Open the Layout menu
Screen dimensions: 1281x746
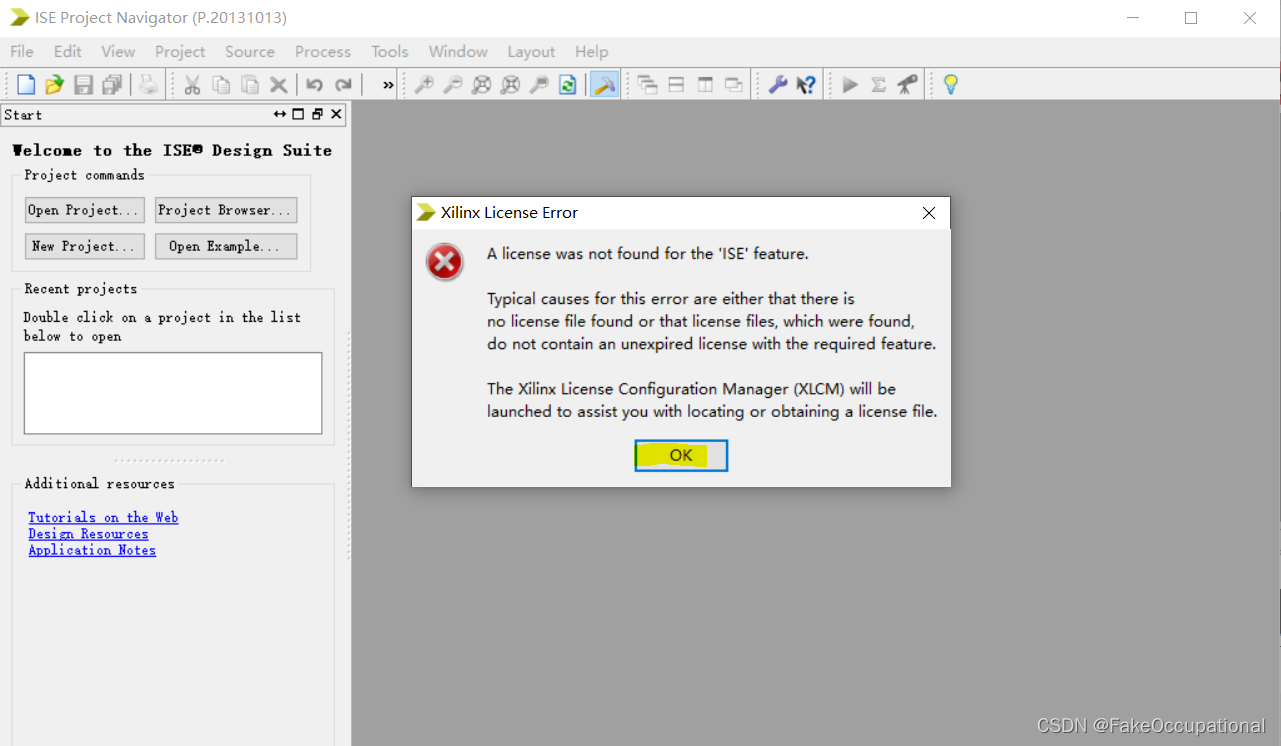[x=530, y=51]
